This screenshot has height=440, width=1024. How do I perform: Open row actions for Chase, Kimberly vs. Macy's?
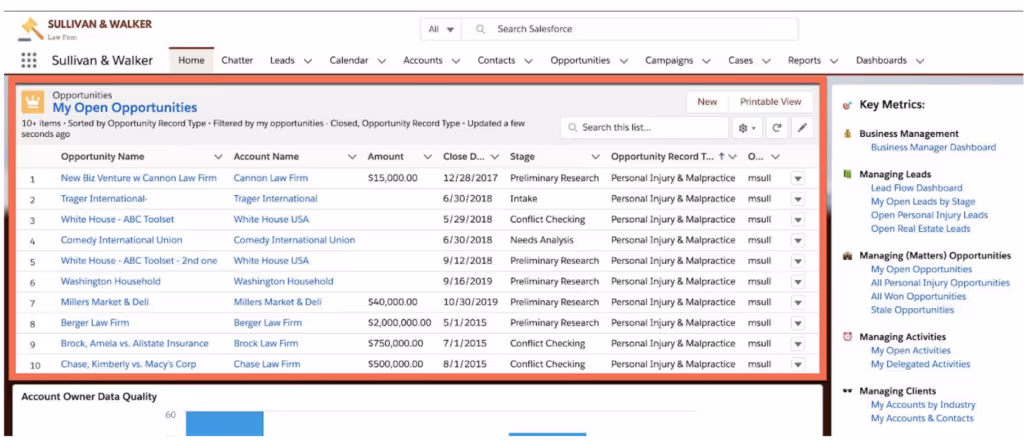click(x=798, y=365)
